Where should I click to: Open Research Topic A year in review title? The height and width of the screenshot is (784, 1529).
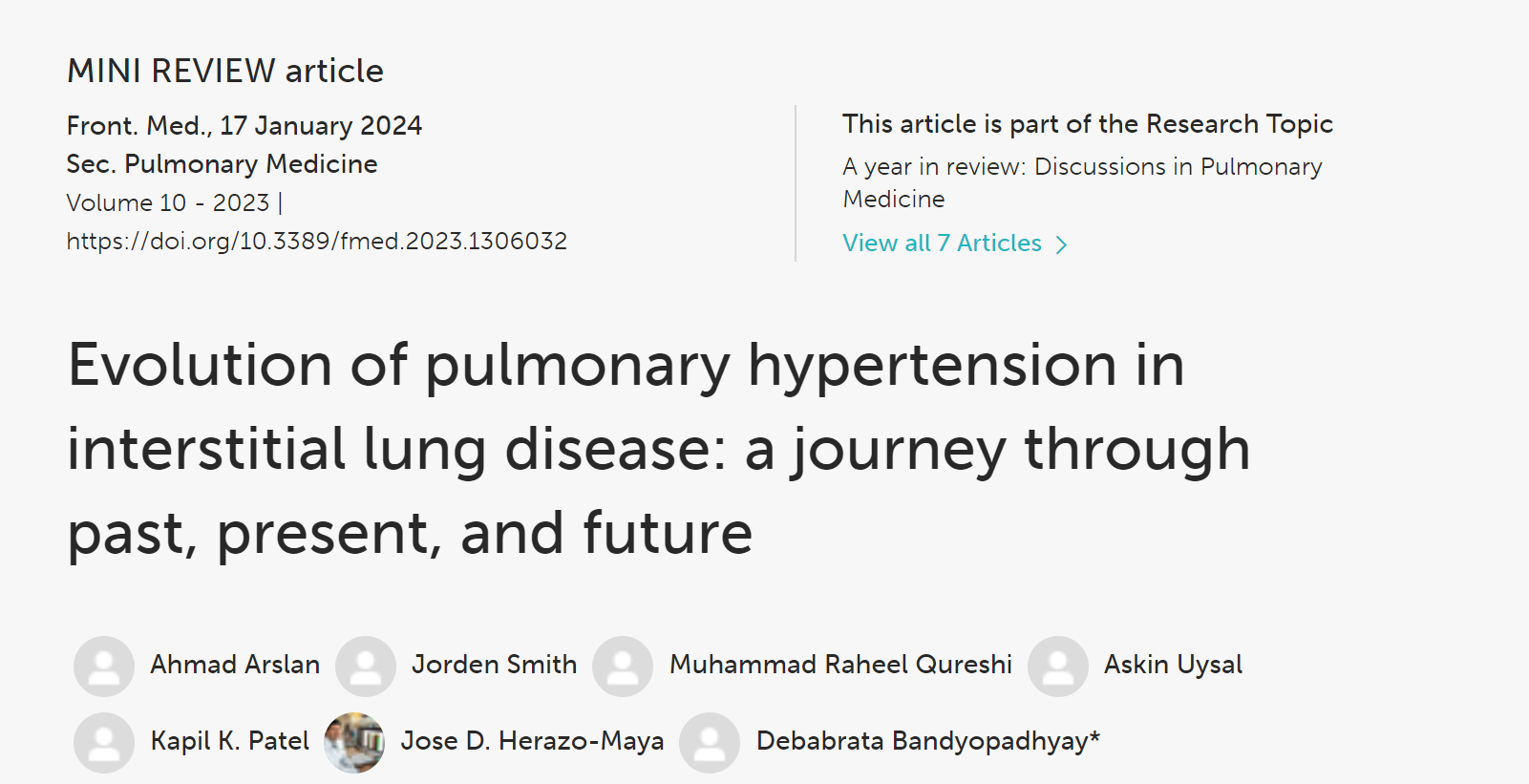(x=1082, y=182)
